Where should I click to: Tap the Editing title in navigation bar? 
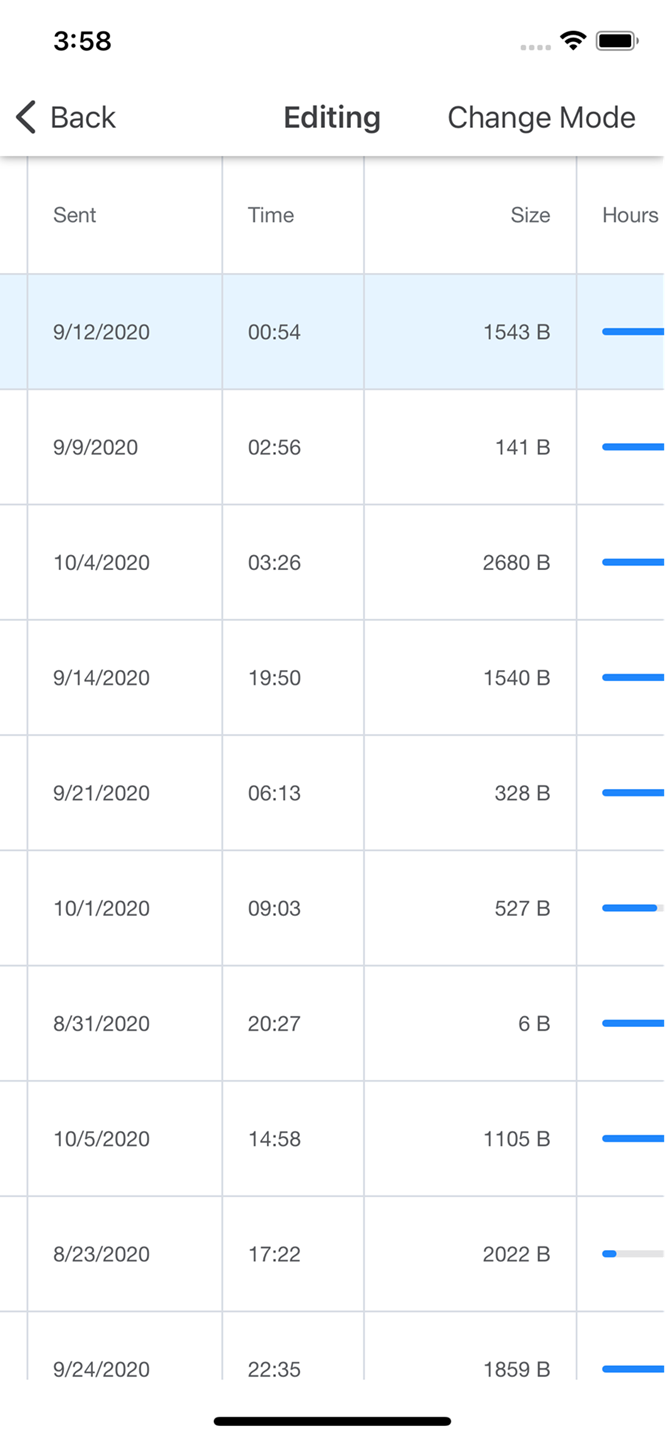(332, 117)
